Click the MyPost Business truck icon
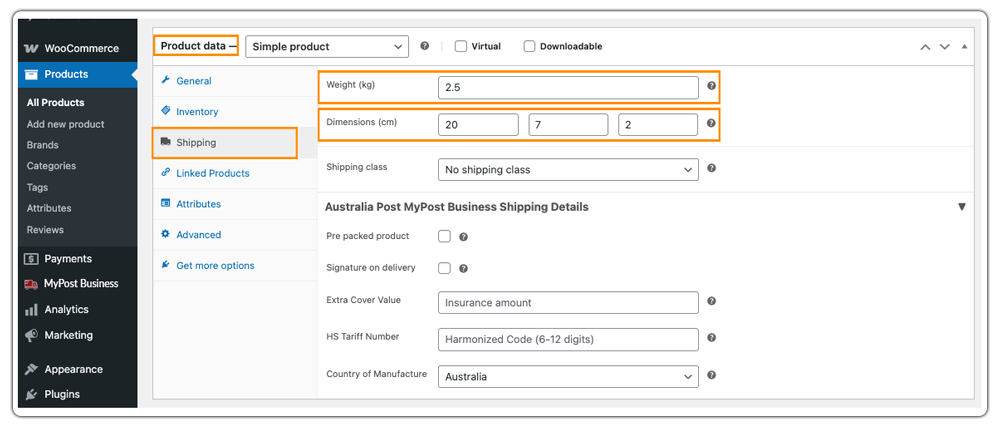The width and height of the screenshot is (1000, 424). (31, 284)
